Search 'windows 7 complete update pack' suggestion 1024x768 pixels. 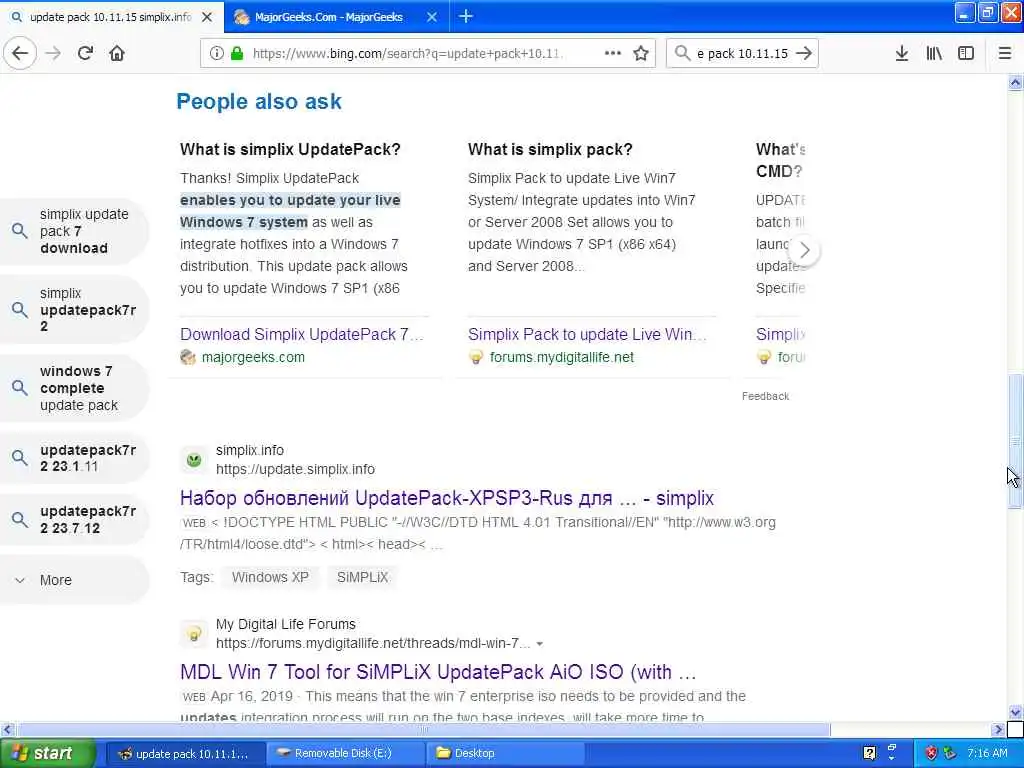pos(73,388)
